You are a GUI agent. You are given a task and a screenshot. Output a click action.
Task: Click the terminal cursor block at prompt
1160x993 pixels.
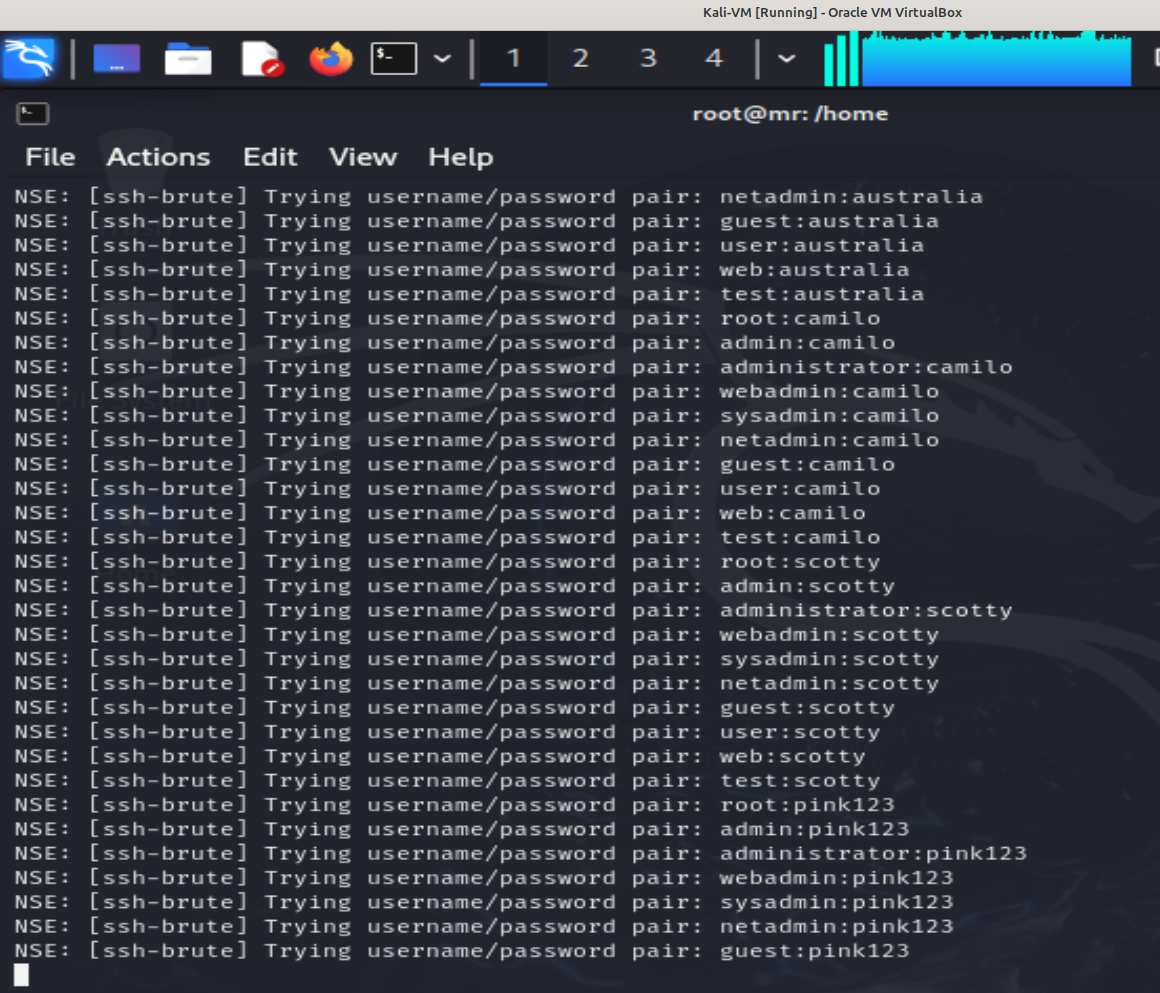(21, 975)
